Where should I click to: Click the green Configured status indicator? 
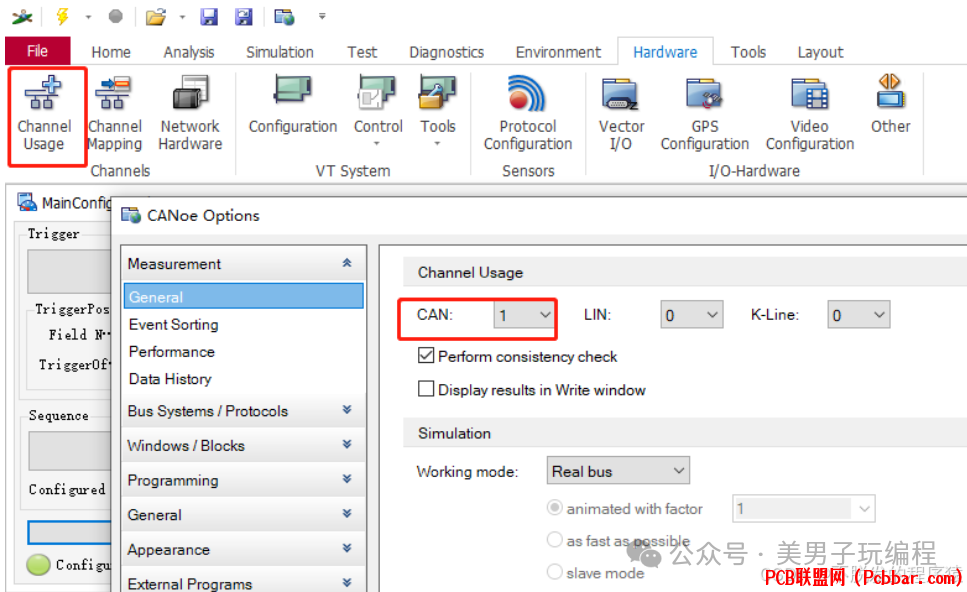(38, 564)
